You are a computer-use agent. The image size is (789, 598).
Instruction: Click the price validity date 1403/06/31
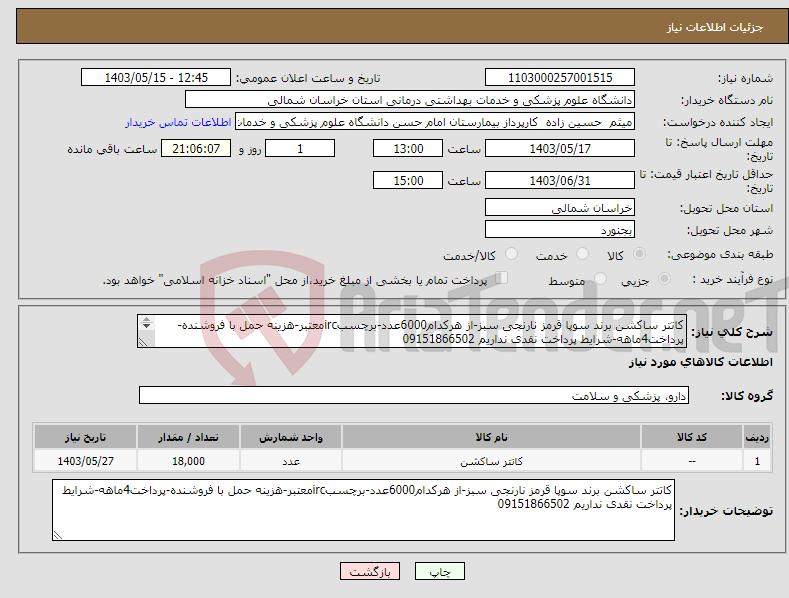[x=560, y=180]
